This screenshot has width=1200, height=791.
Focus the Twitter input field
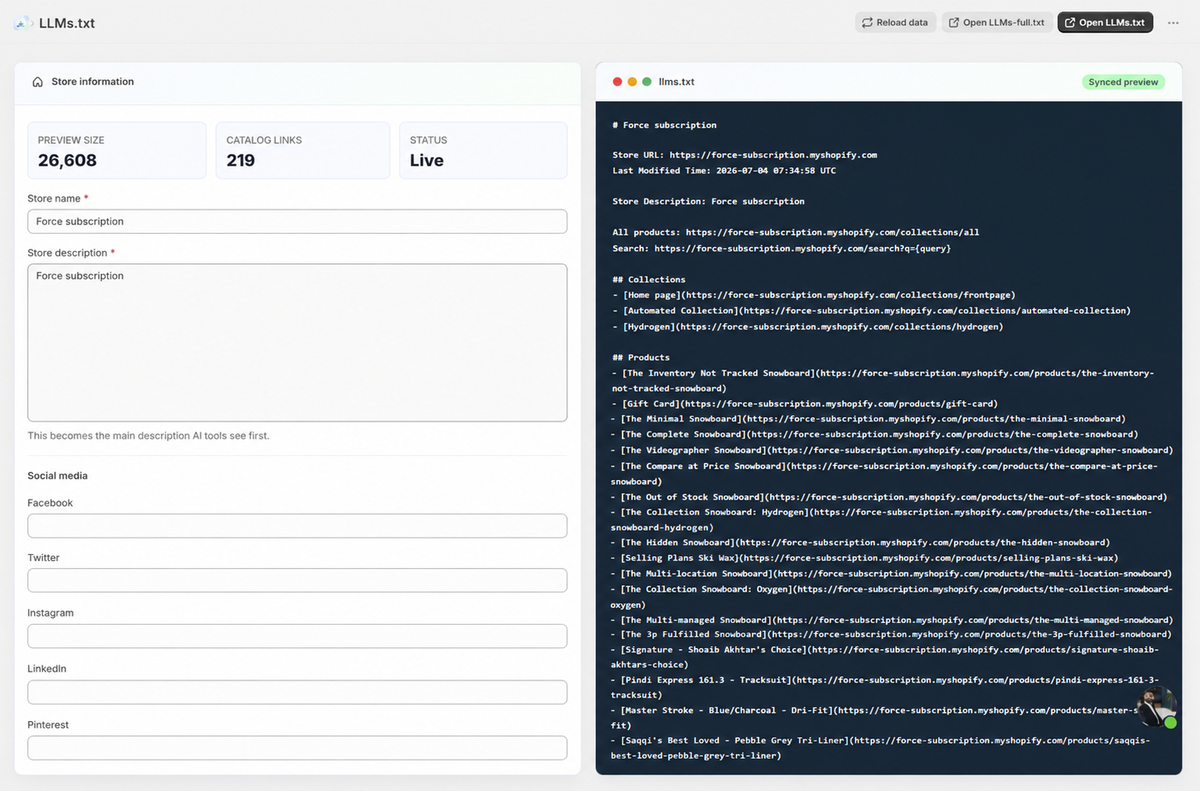point(297,580)
